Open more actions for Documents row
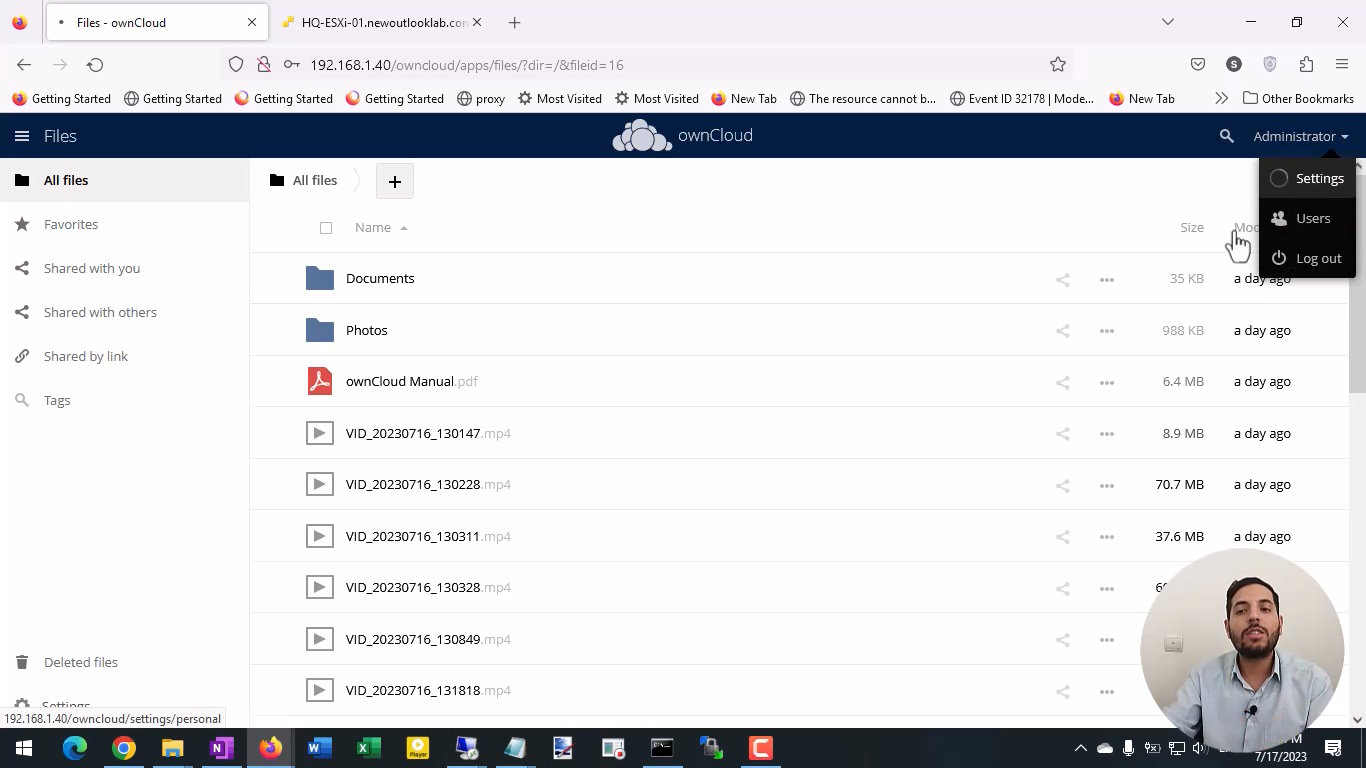This screenshot has height=768, width=1366. coord(1107,279)
